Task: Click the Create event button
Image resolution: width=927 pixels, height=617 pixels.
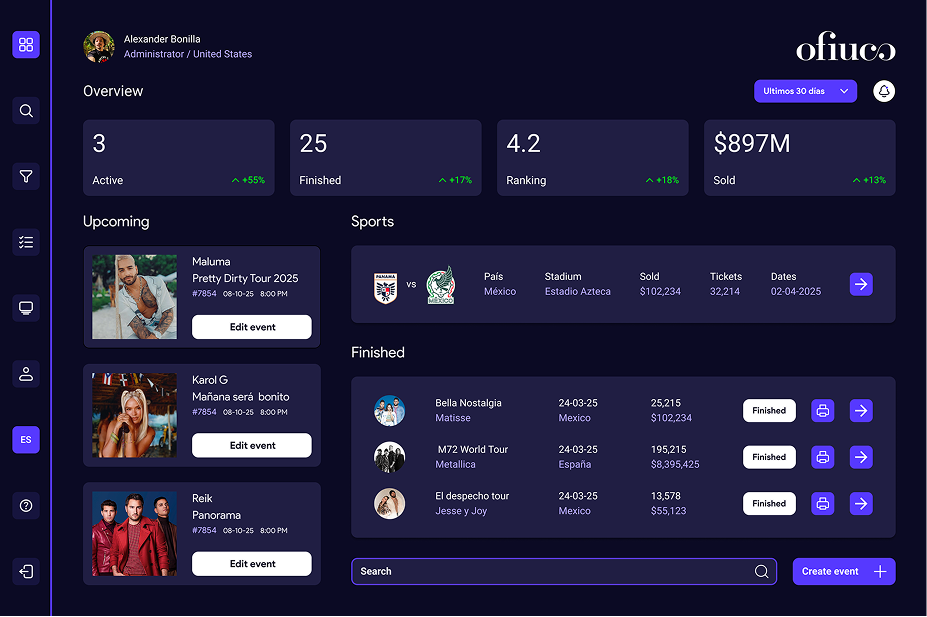Action: click(844, 571)
